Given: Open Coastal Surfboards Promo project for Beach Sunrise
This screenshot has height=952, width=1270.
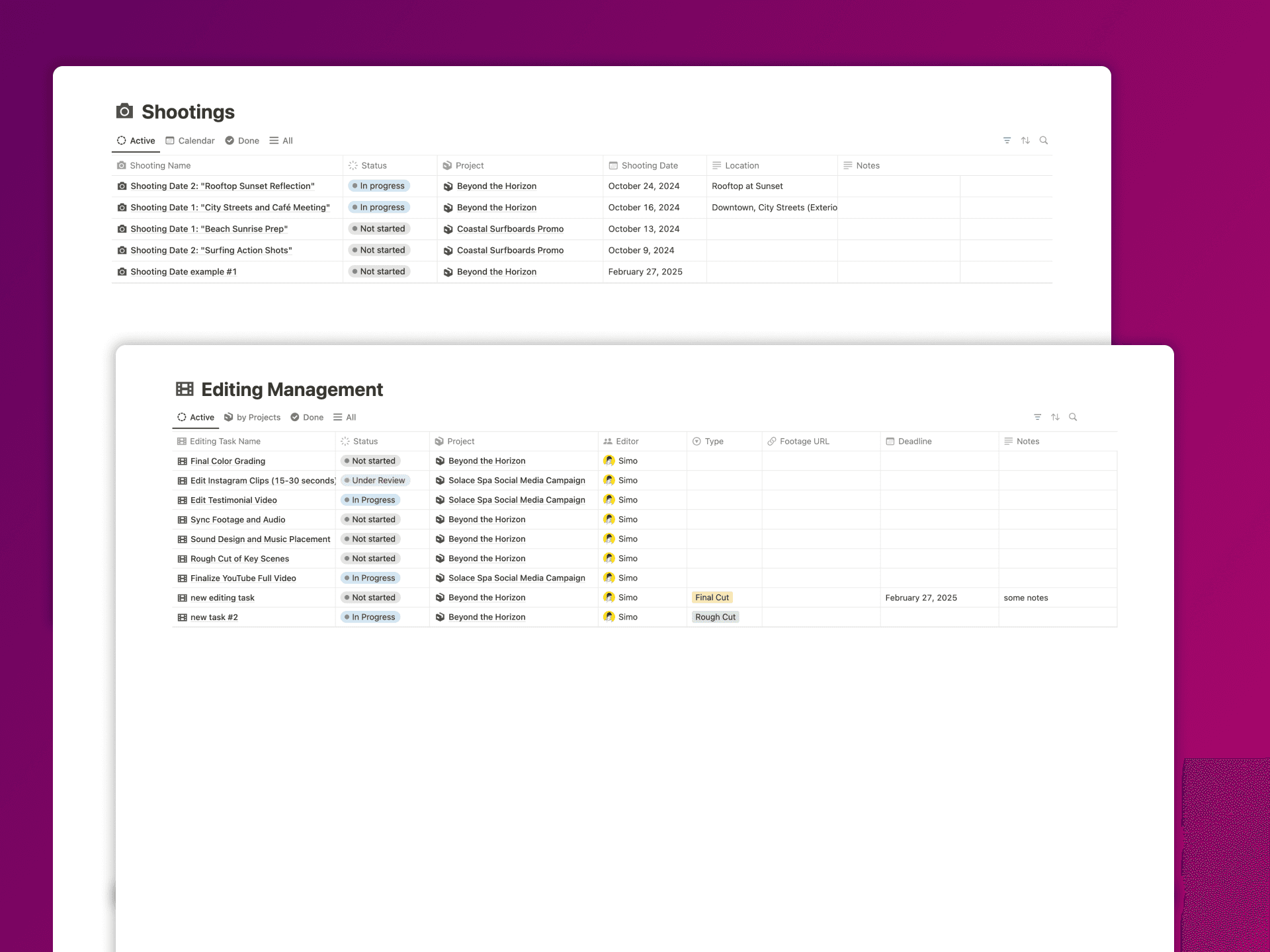Looking at the screenshot, I should click(509, 229).
